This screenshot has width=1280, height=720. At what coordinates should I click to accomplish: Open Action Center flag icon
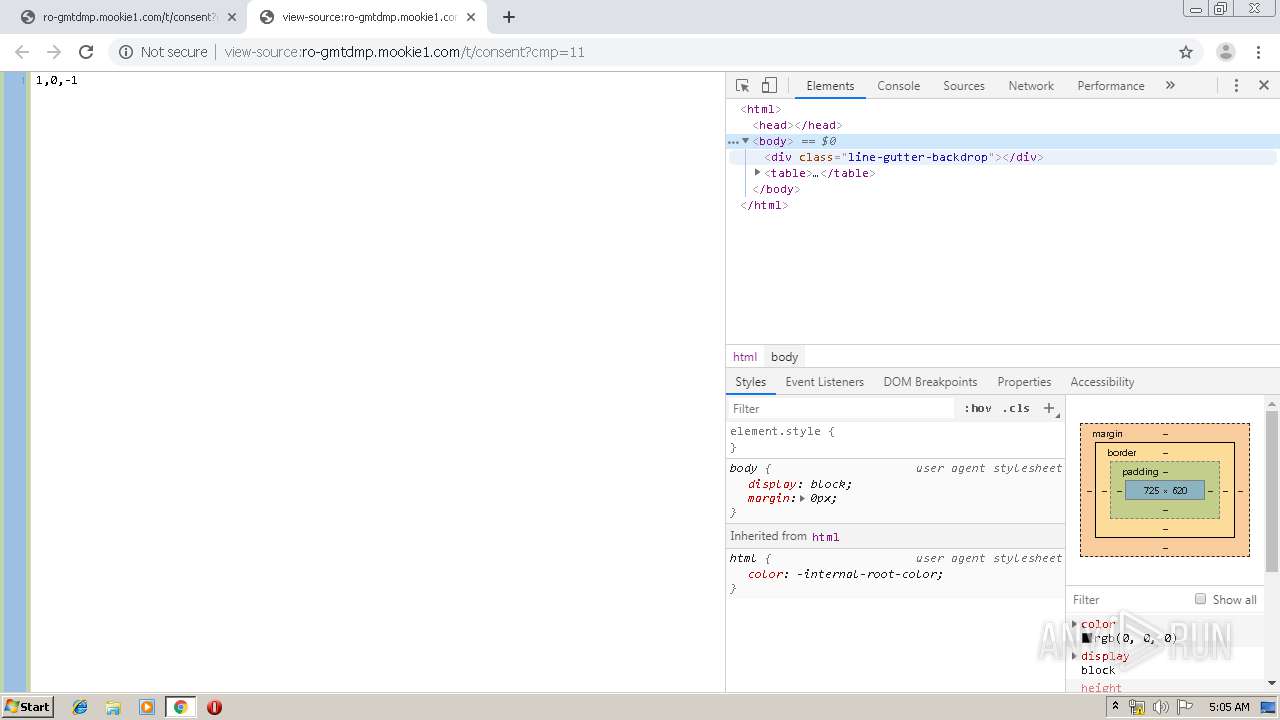pos(1183,707)
